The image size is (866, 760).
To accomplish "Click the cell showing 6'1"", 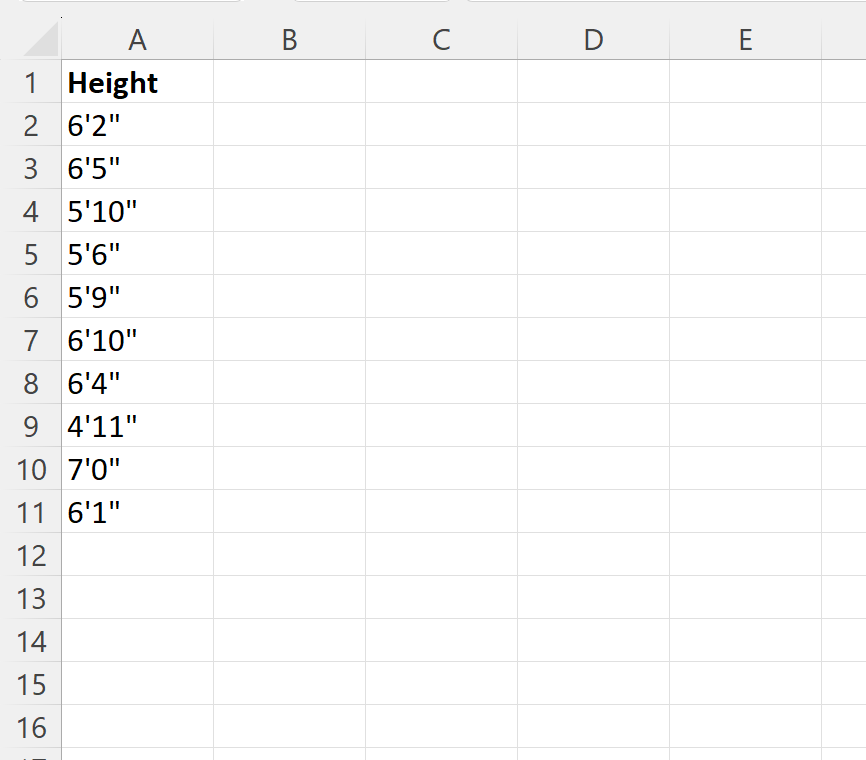I will pyautogui.click(x=137, y=513).
